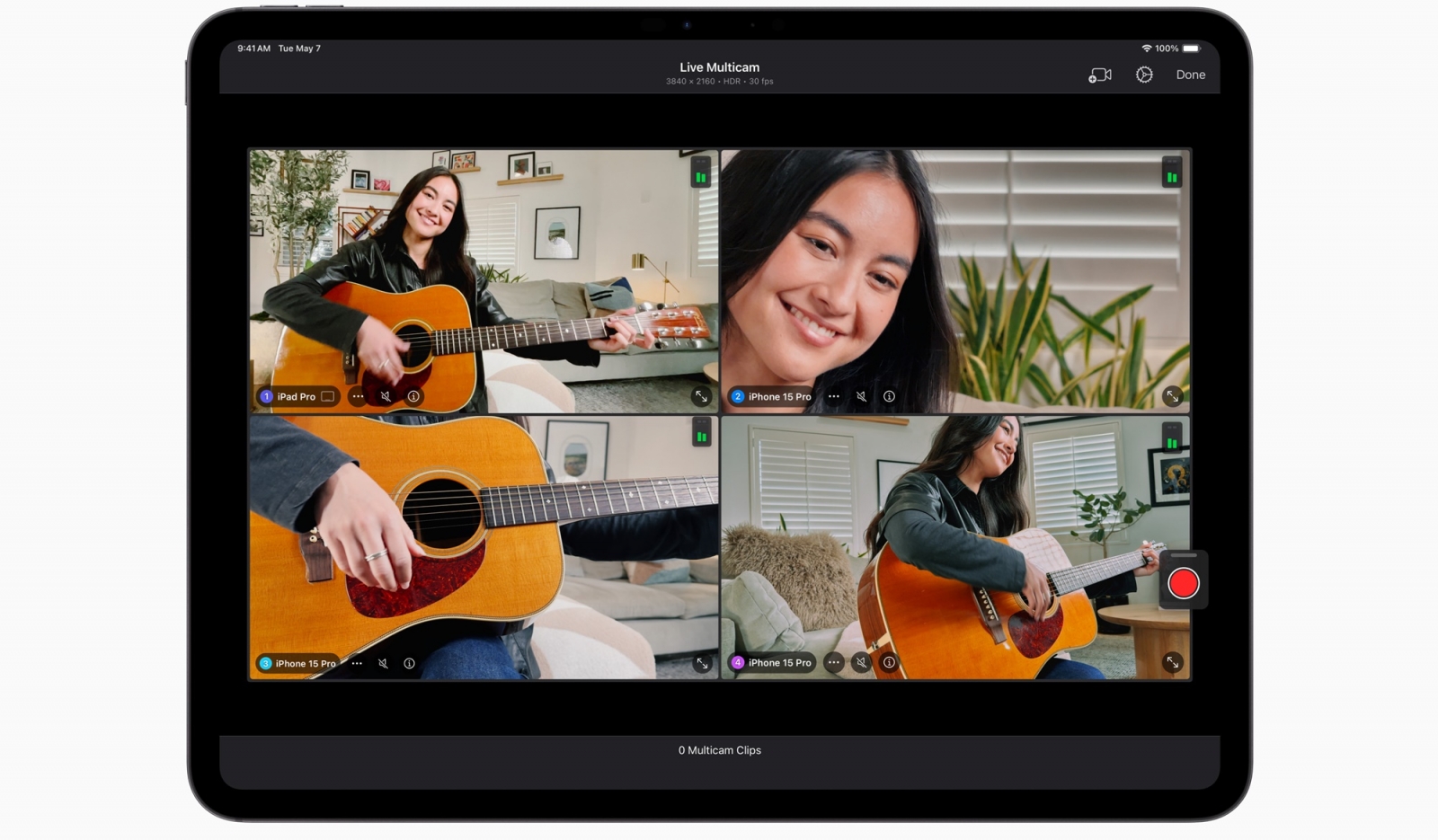Start recording with the red record button
This screenshot has height=840, width=1438.
pos(1184,584)
